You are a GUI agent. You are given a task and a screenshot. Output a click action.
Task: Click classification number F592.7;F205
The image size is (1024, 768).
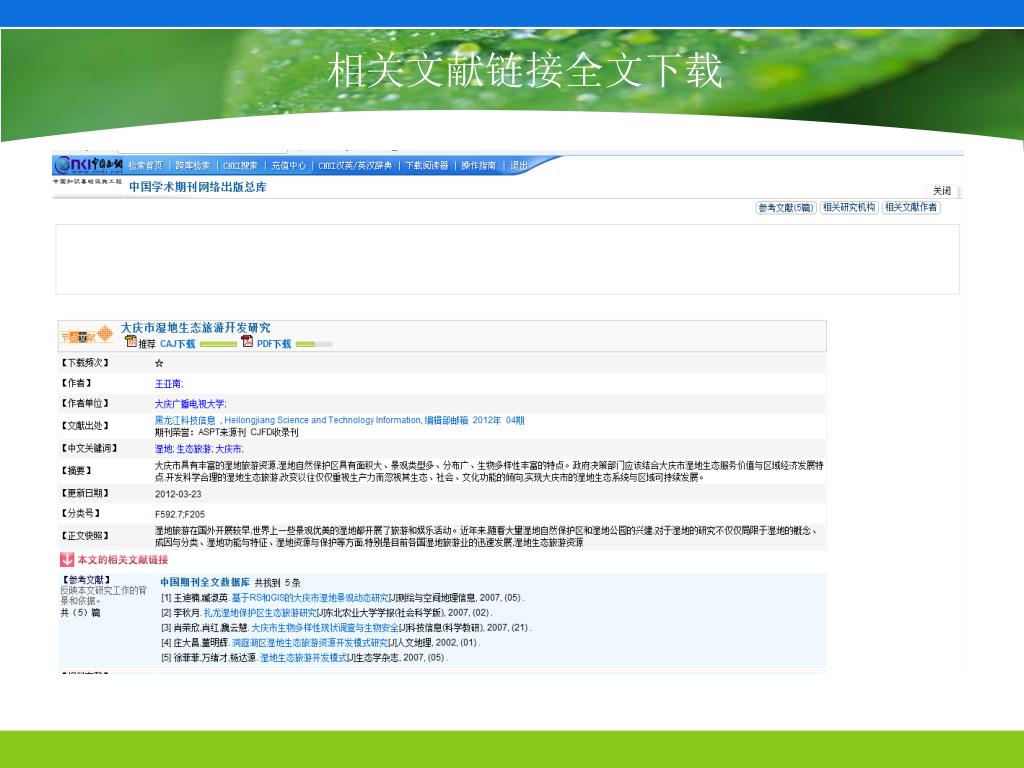click(180, 515)
